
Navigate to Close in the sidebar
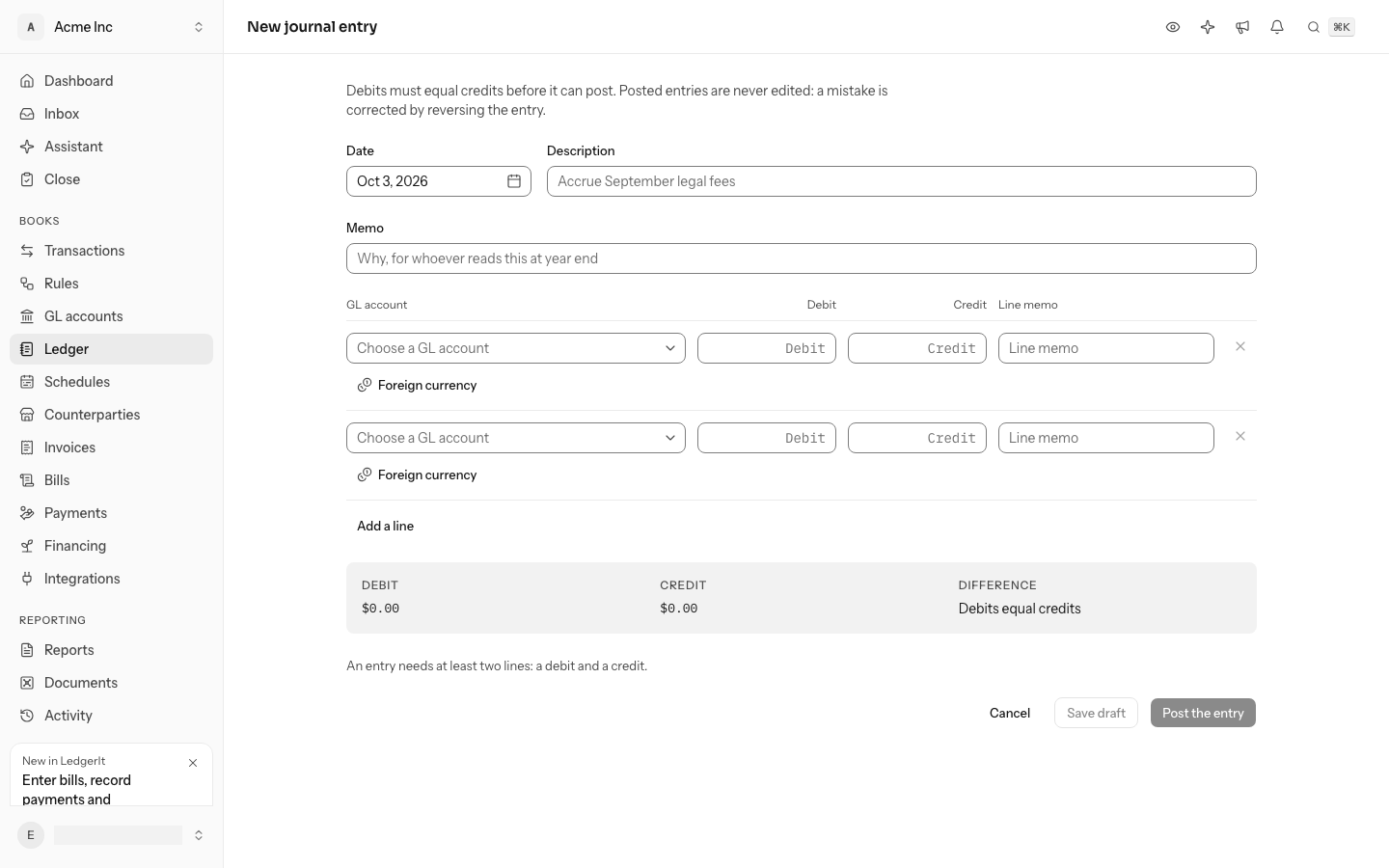112,179
